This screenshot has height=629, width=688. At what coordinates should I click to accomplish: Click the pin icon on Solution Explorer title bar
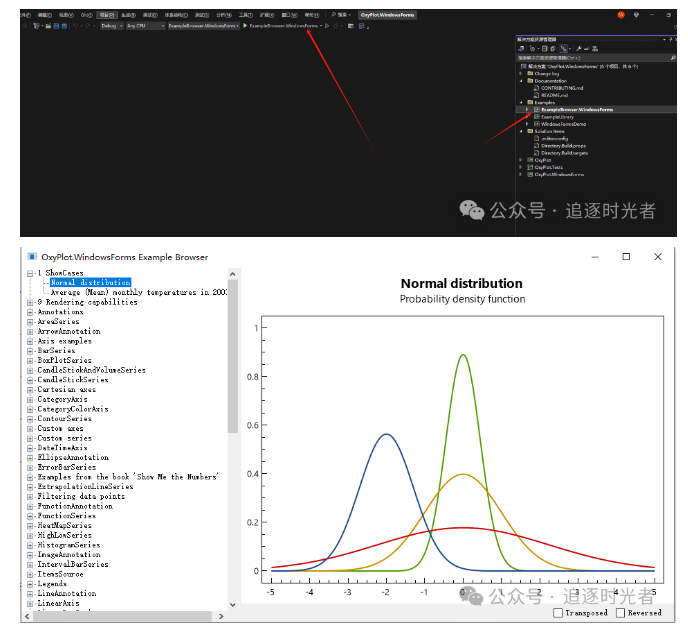[x=670, y=39]
